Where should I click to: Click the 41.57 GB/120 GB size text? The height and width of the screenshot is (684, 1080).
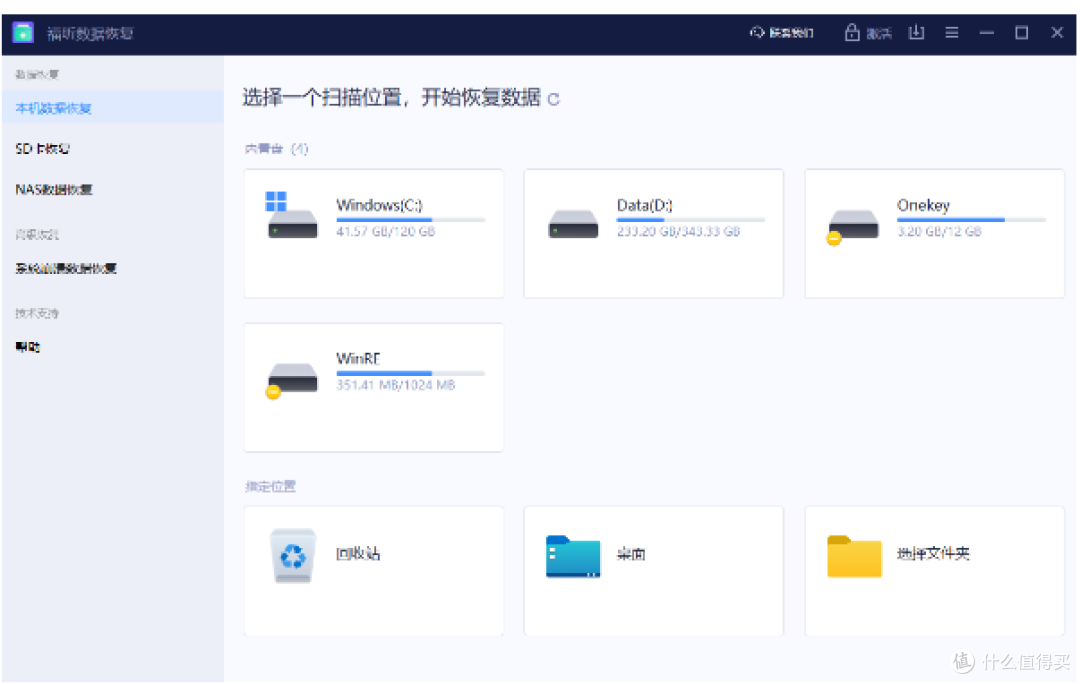click(386, 231)
